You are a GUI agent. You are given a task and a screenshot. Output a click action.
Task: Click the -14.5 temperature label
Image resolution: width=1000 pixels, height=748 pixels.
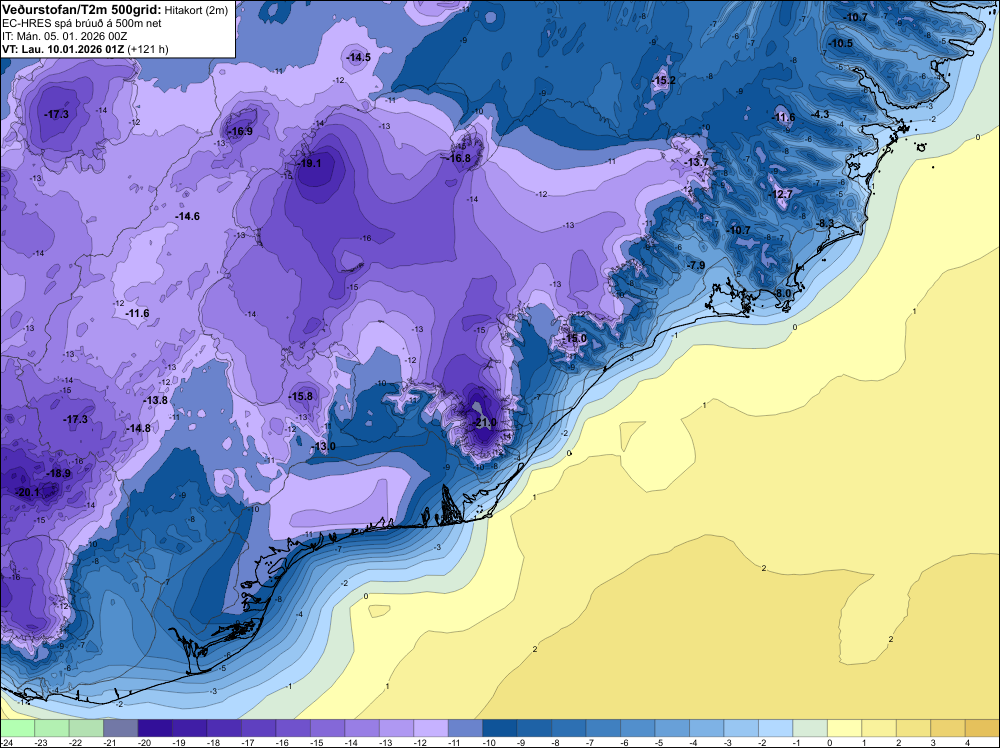[x=358, y=57]
